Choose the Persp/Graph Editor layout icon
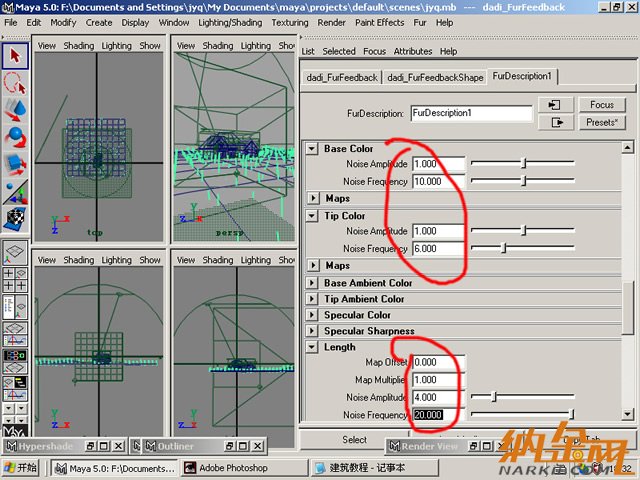The height and width of the screenshot is (480, 640). [x=16, y=334]
